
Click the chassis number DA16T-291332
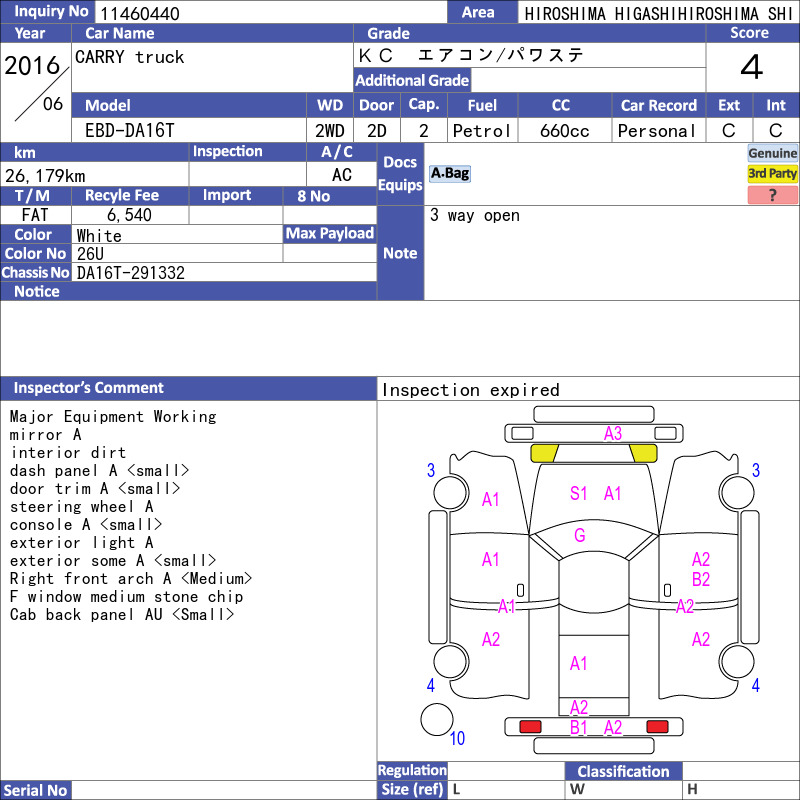pos(131,273)
